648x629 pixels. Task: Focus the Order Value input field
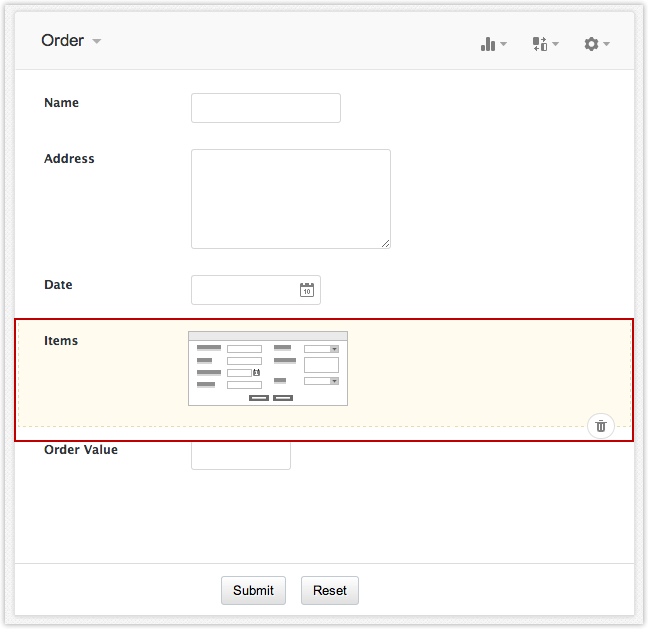pyautogui.click(x=240, y=456)
